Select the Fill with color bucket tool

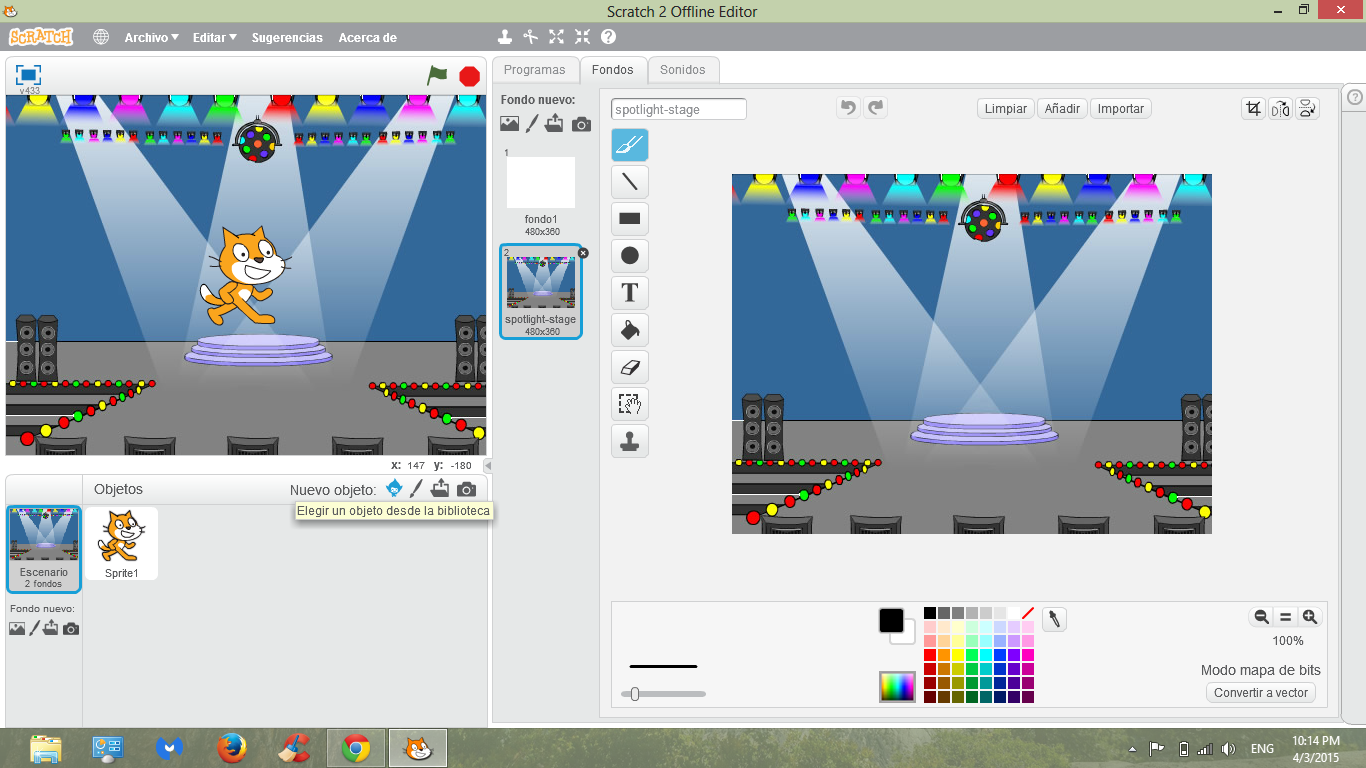[631, 329]
